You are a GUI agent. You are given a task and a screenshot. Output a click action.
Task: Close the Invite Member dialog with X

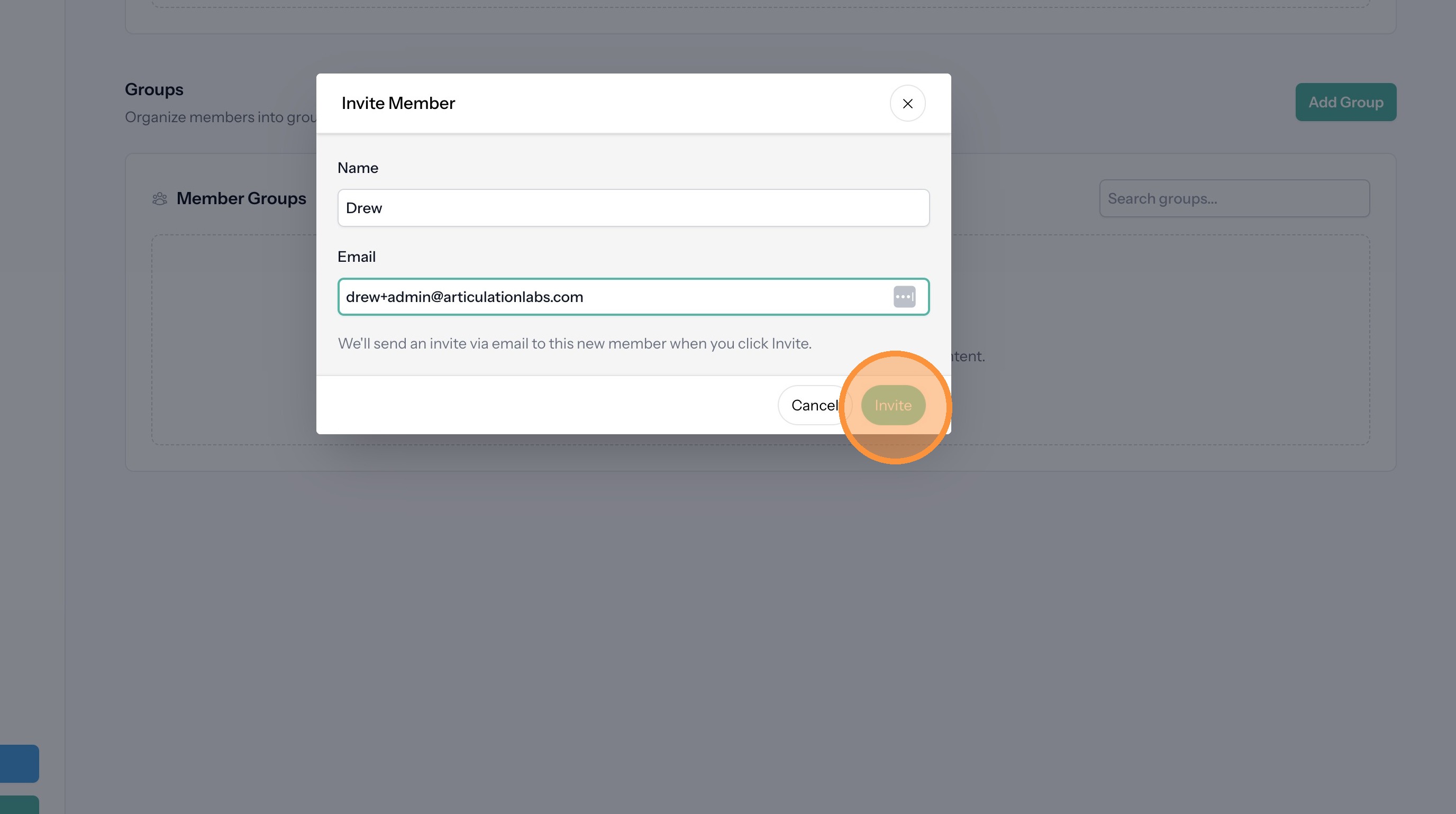907,103
